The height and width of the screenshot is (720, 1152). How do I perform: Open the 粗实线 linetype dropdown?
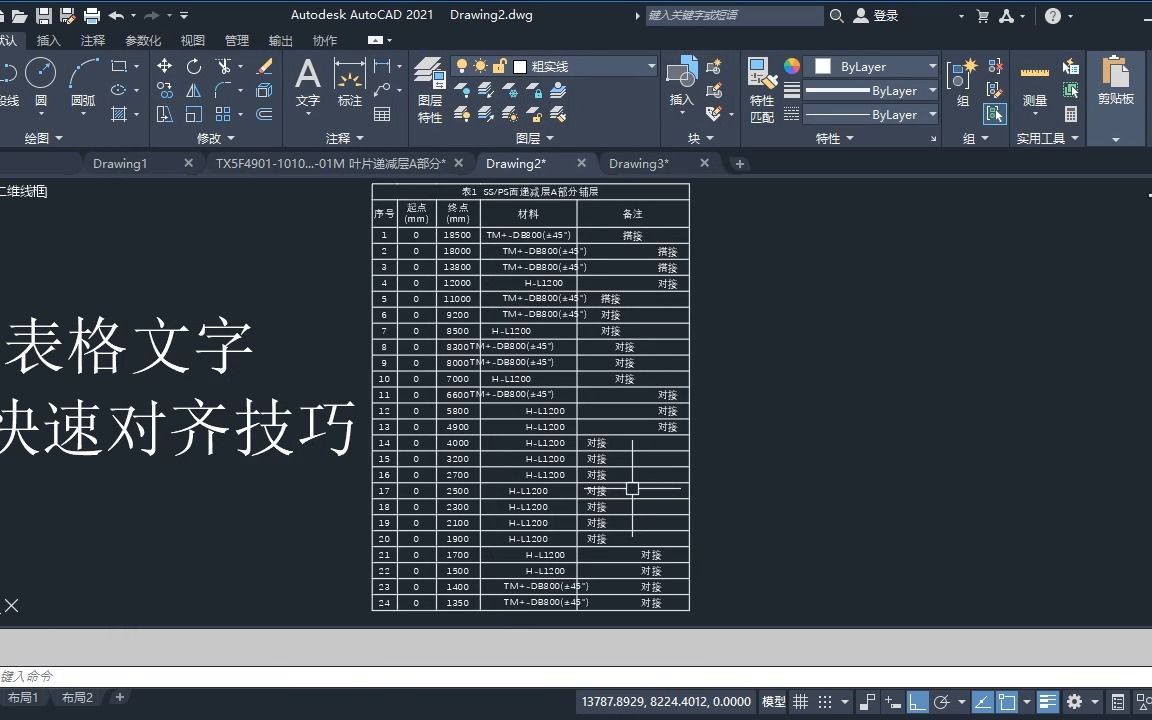[x=650, y=65]
